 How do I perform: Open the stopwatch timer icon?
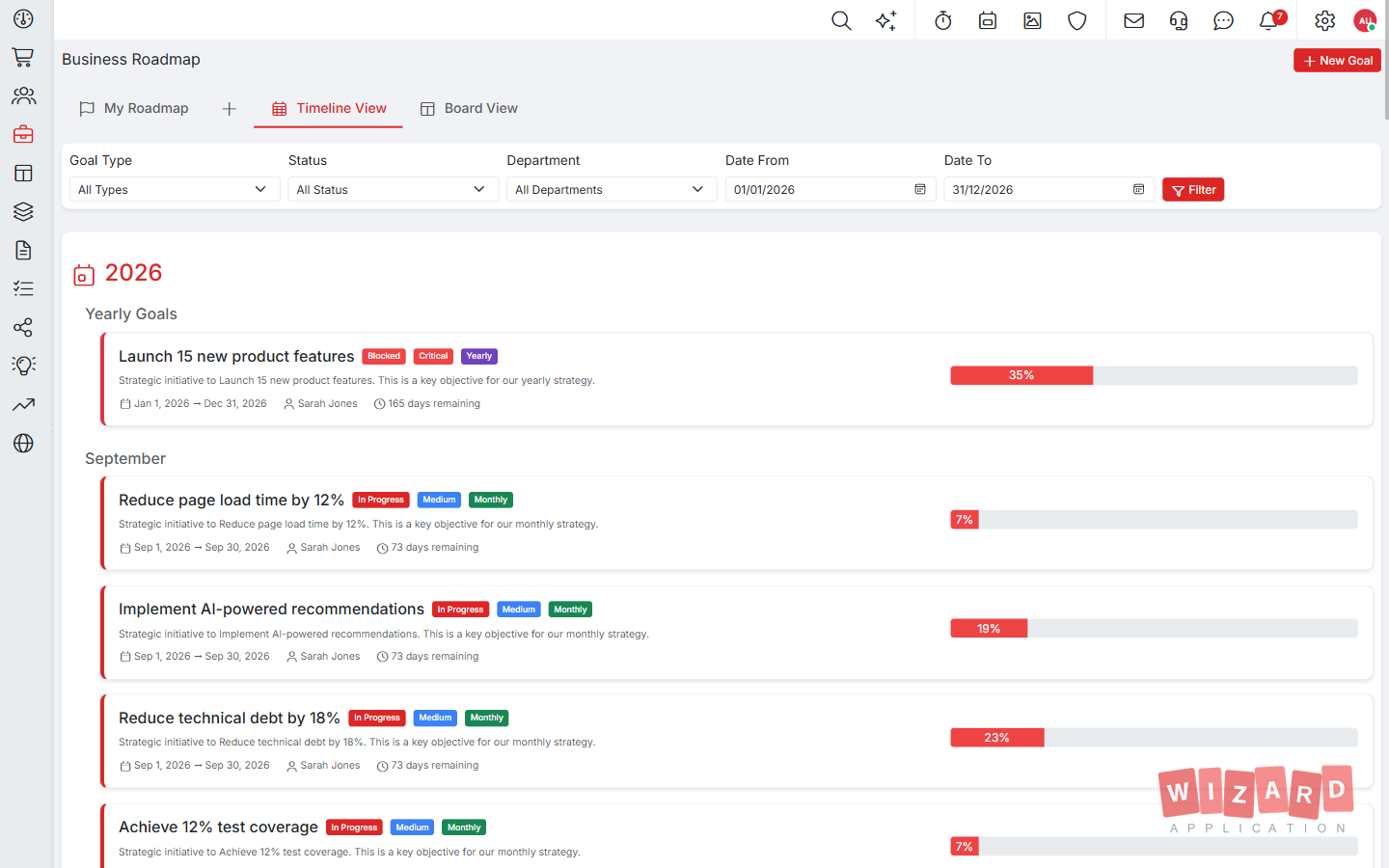[x=943, y=20]
